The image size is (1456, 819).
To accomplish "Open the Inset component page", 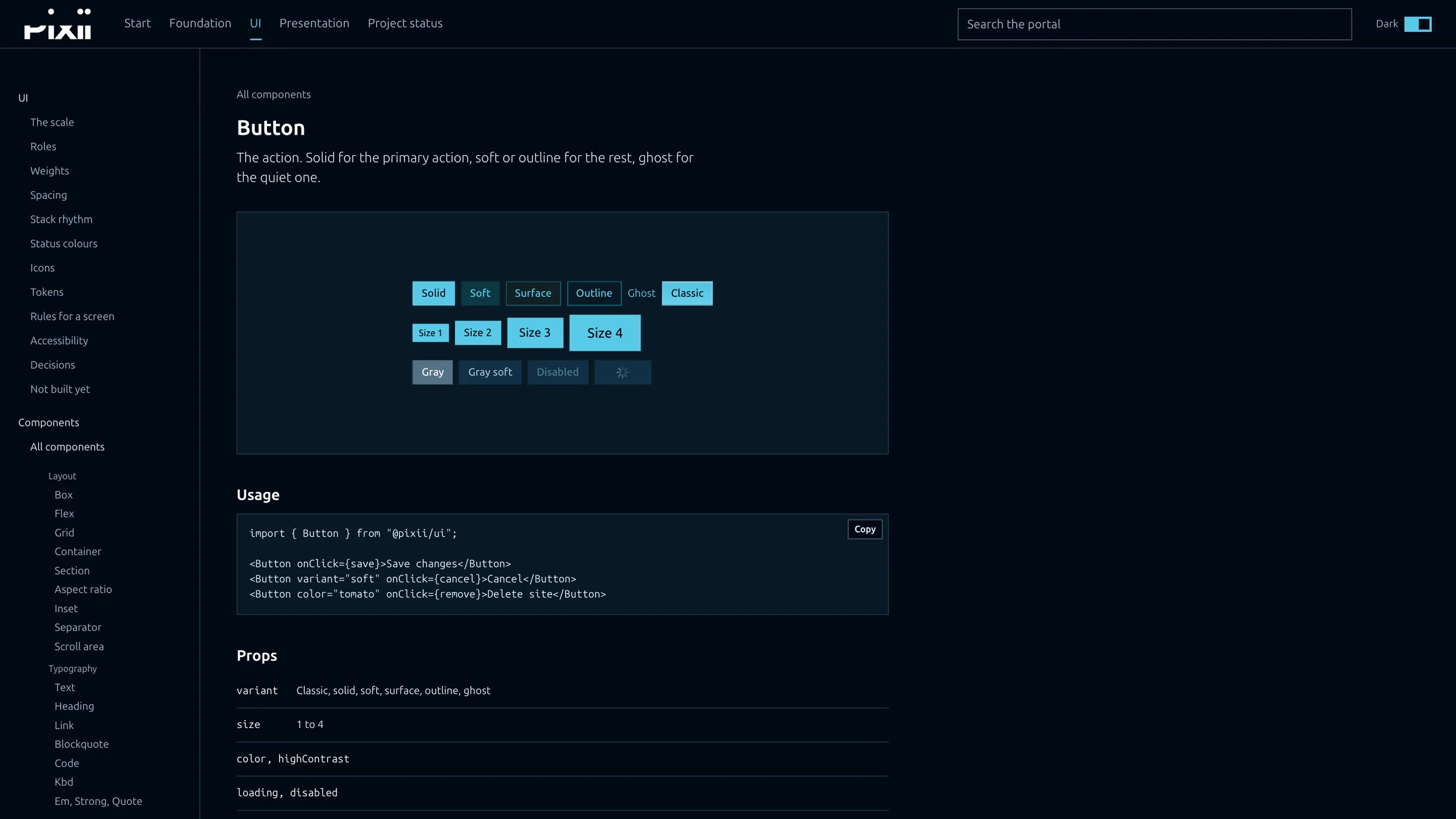I will tap(66, 608).
